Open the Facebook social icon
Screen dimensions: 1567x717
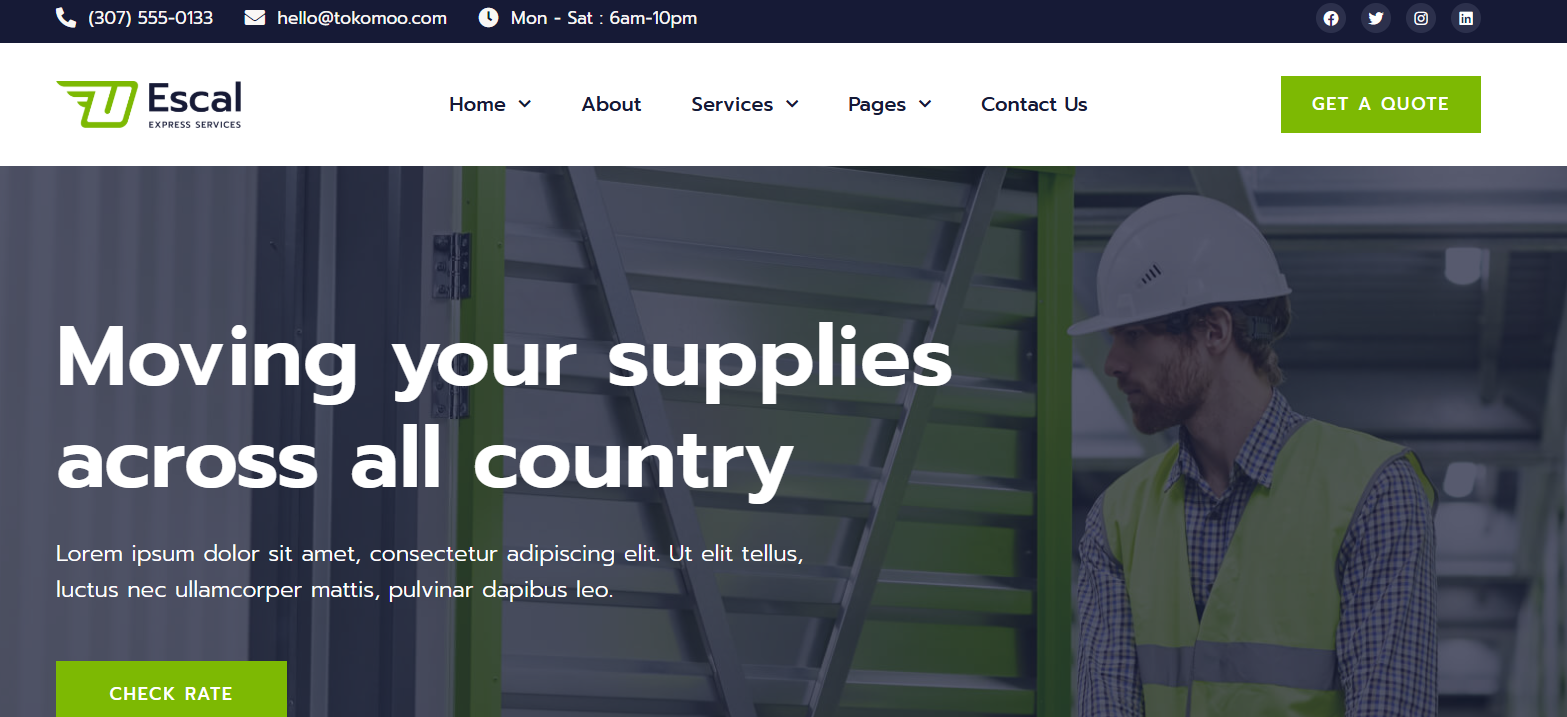click(x=1330, y=18)
